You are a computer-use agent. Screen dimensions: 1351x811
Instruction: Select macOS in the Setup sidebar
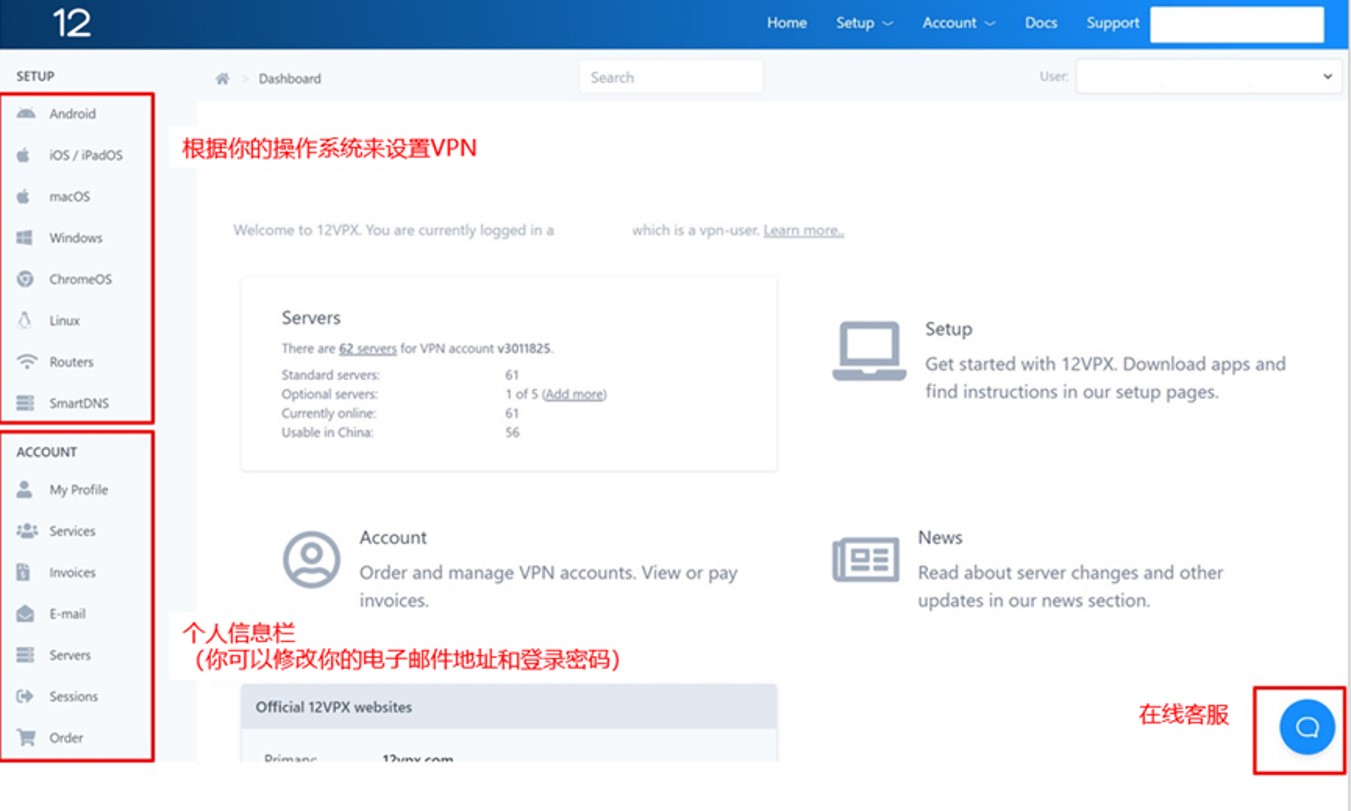[70, 197]
